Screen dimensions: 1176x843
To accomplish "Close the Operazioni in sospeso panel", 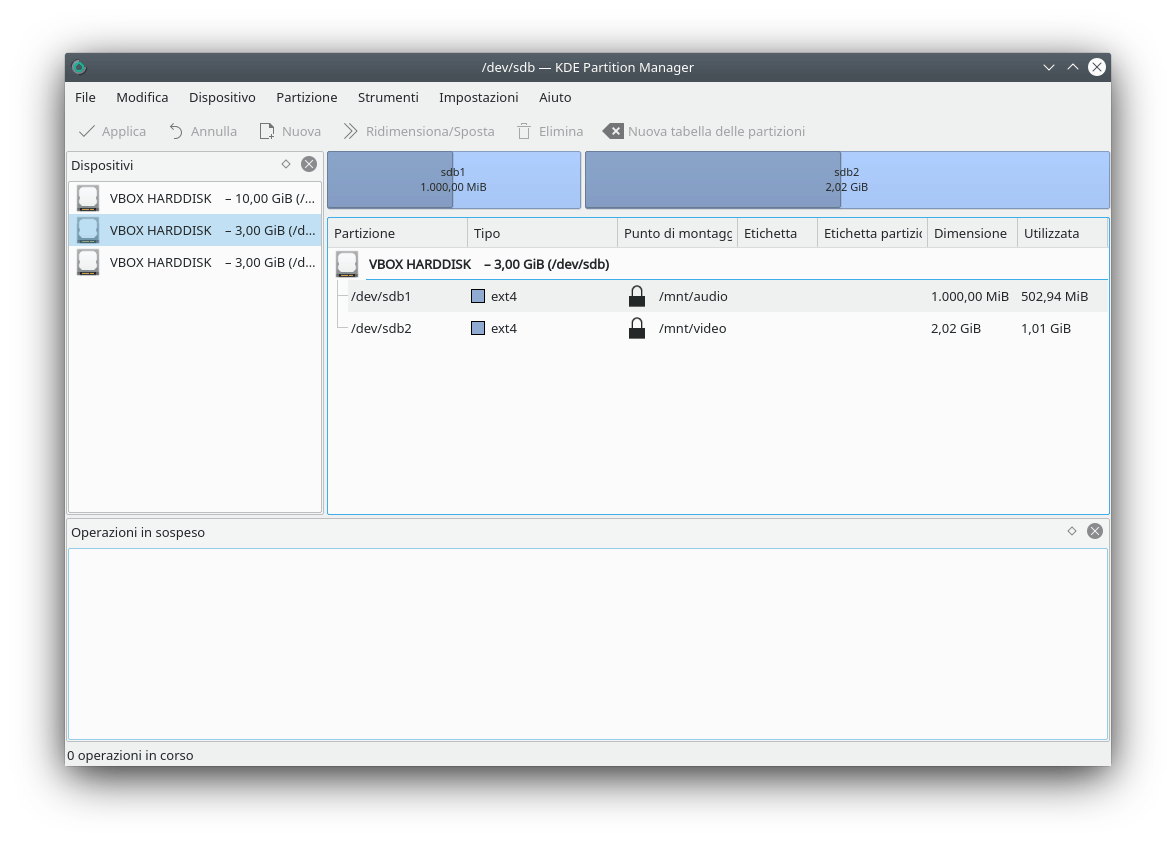I will click(x=1095, y=531).
